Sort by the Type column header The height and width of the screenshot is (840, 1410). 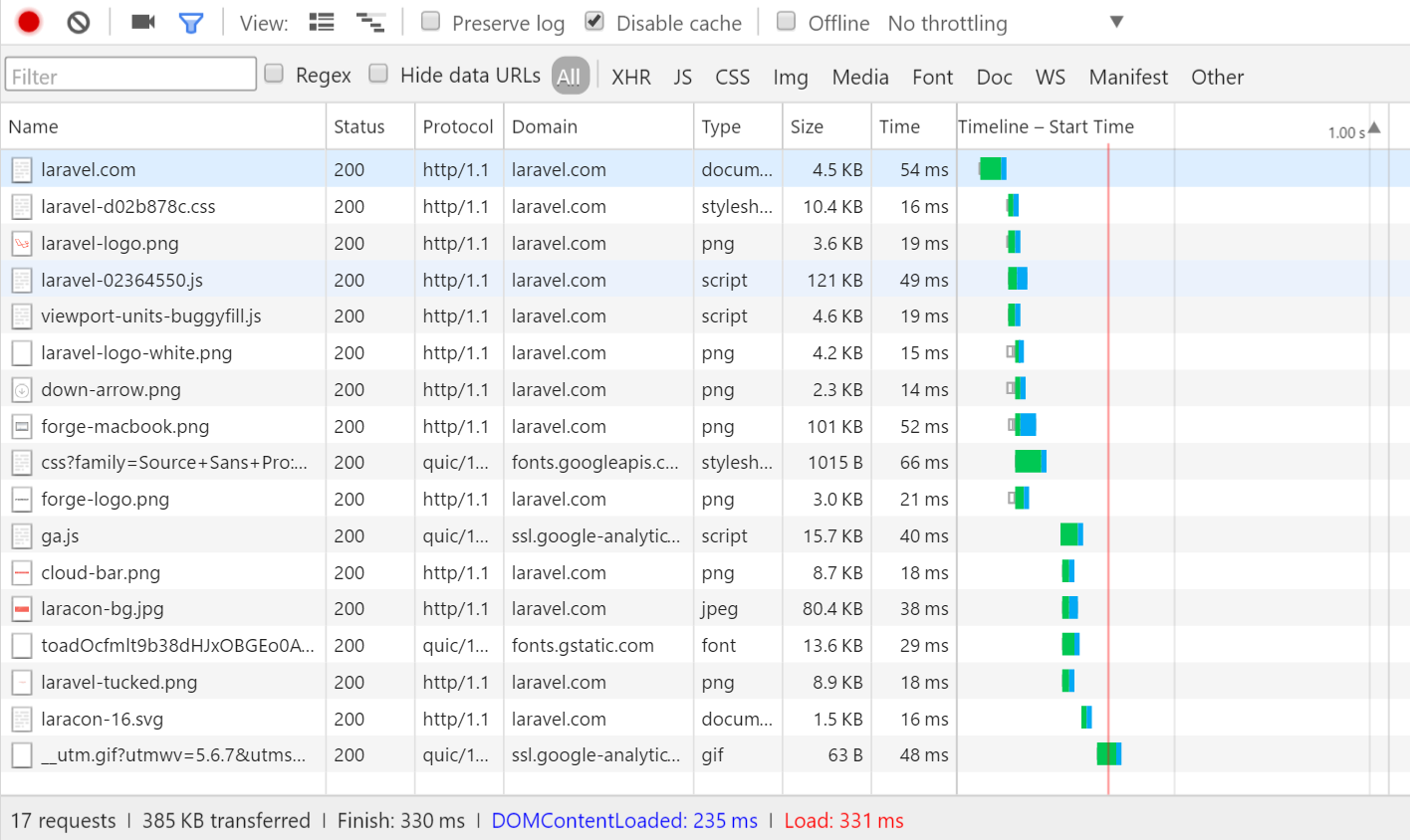[x=738, y=126]
